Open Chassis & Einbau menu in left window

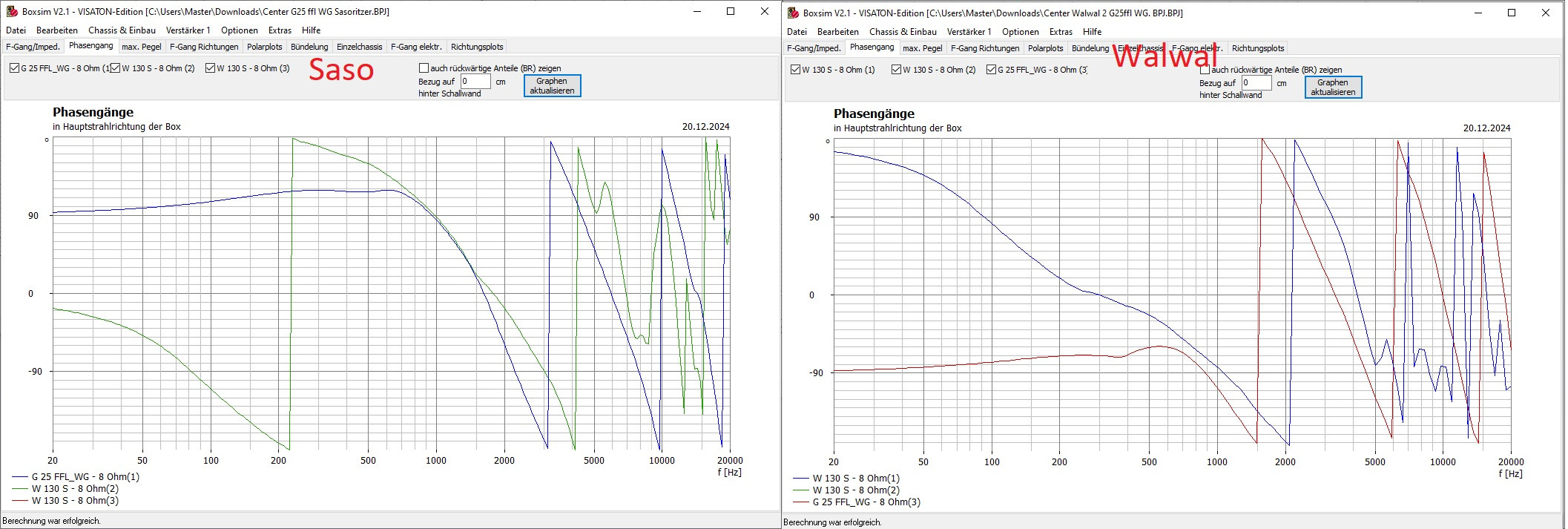122,30
